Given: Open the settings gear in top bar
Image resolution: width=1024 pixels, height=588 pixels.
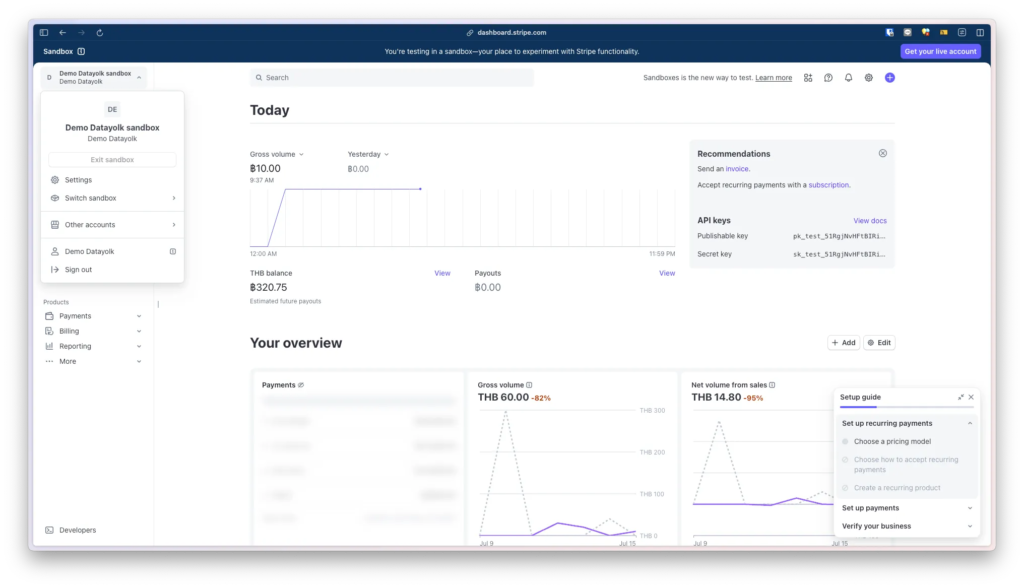Looking at the screenshot, I should (x=869, y=78).
